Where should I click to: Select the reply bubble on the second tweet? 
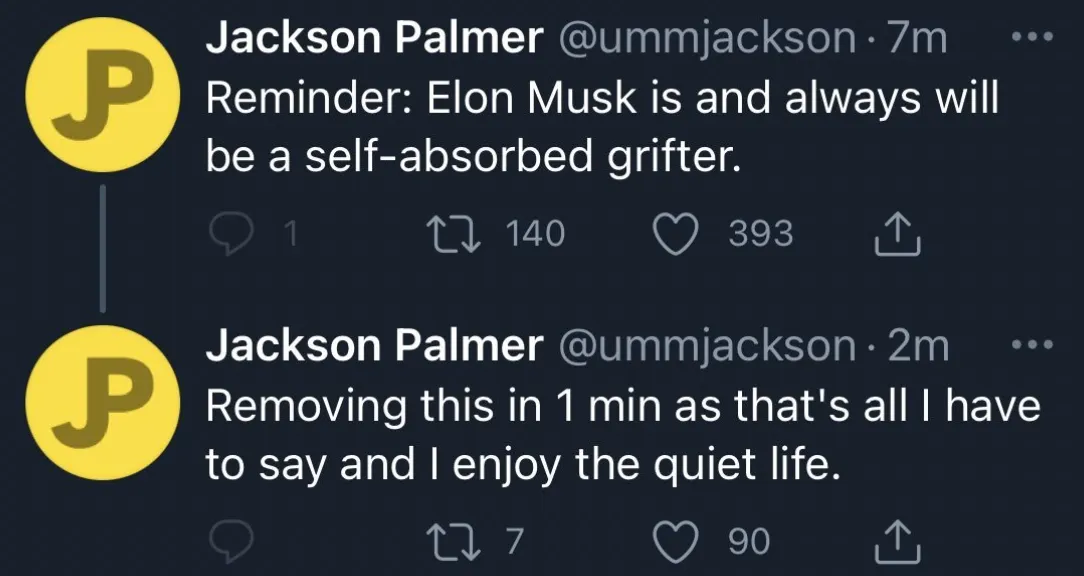tap(231, 541)
